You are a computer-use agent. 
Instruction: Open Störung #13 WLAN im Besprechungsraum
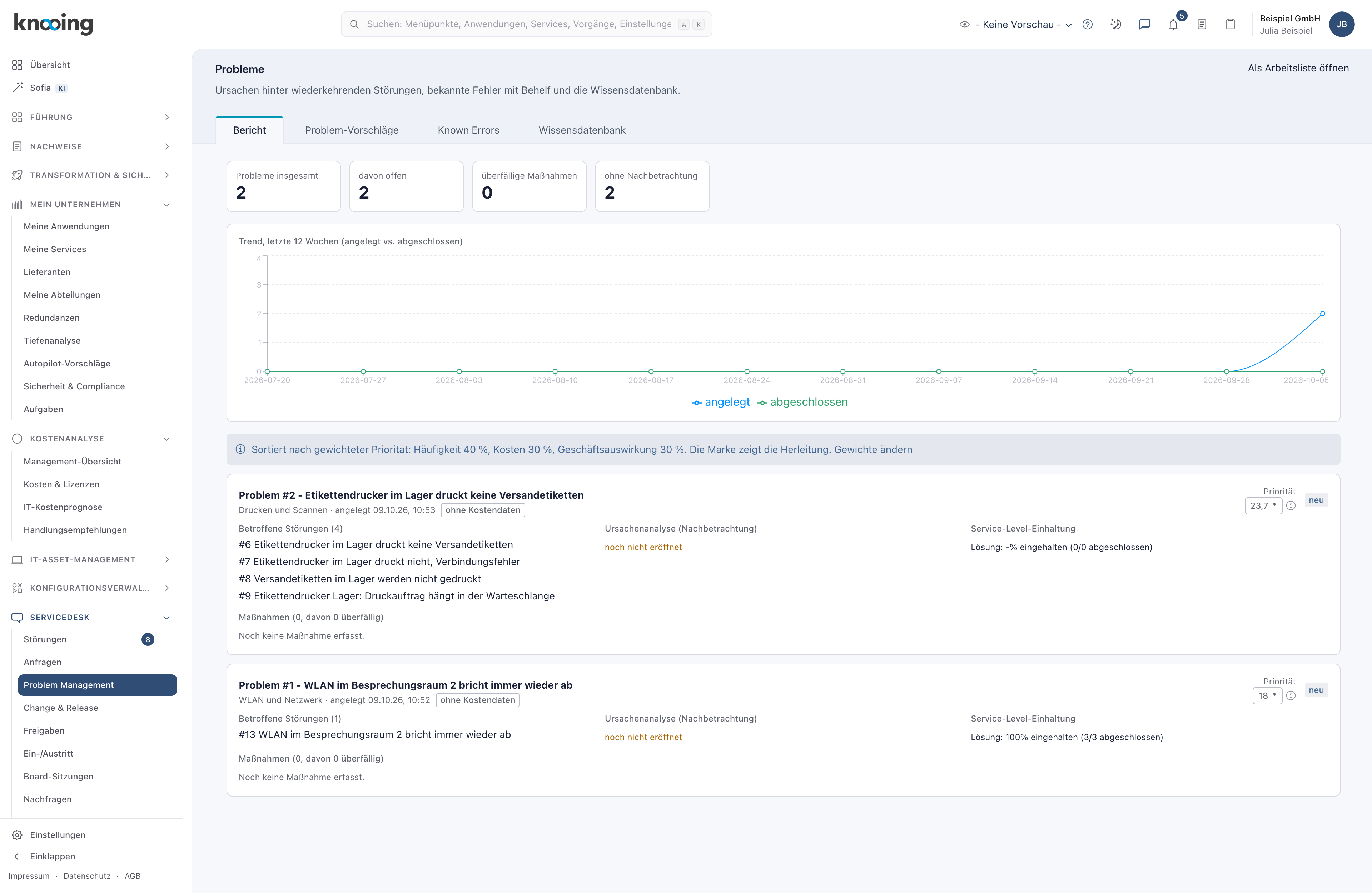[375, 735]
